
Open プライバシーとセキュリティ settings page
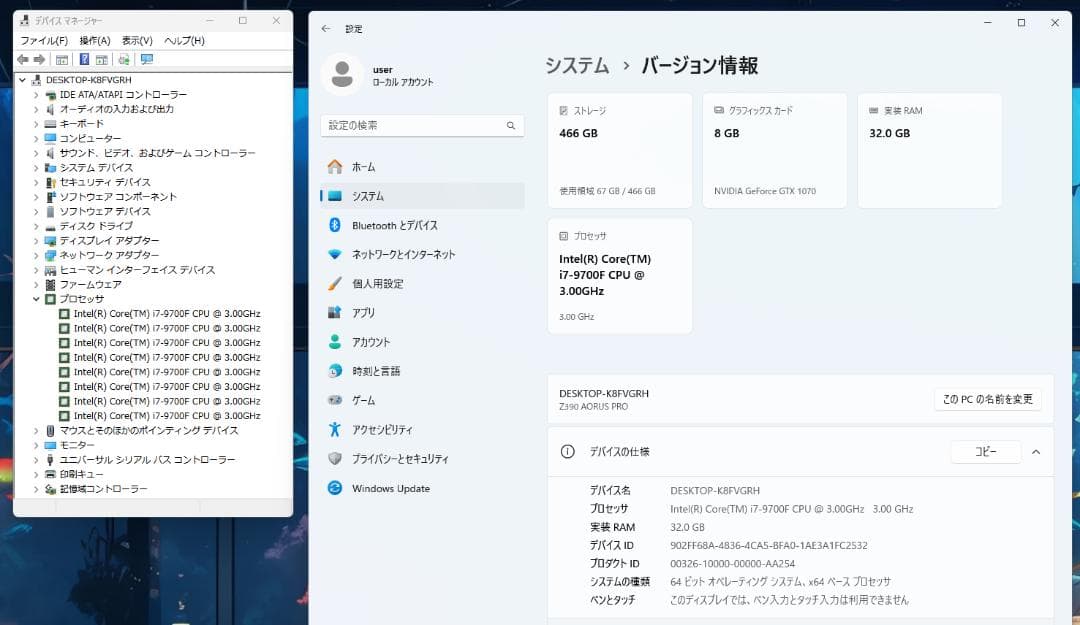(399, 458)
